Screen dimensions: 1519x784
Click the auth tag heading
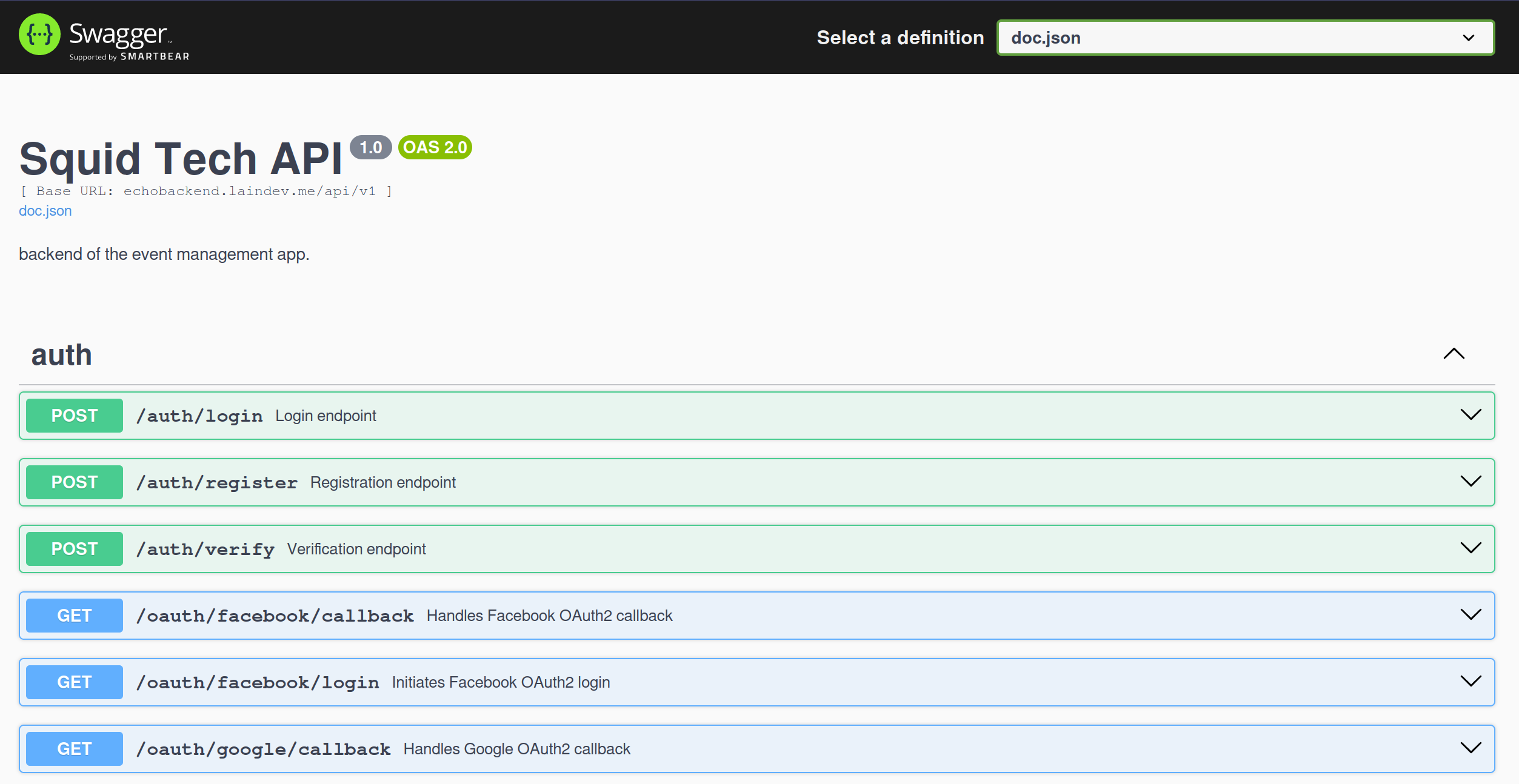[62, 355]
